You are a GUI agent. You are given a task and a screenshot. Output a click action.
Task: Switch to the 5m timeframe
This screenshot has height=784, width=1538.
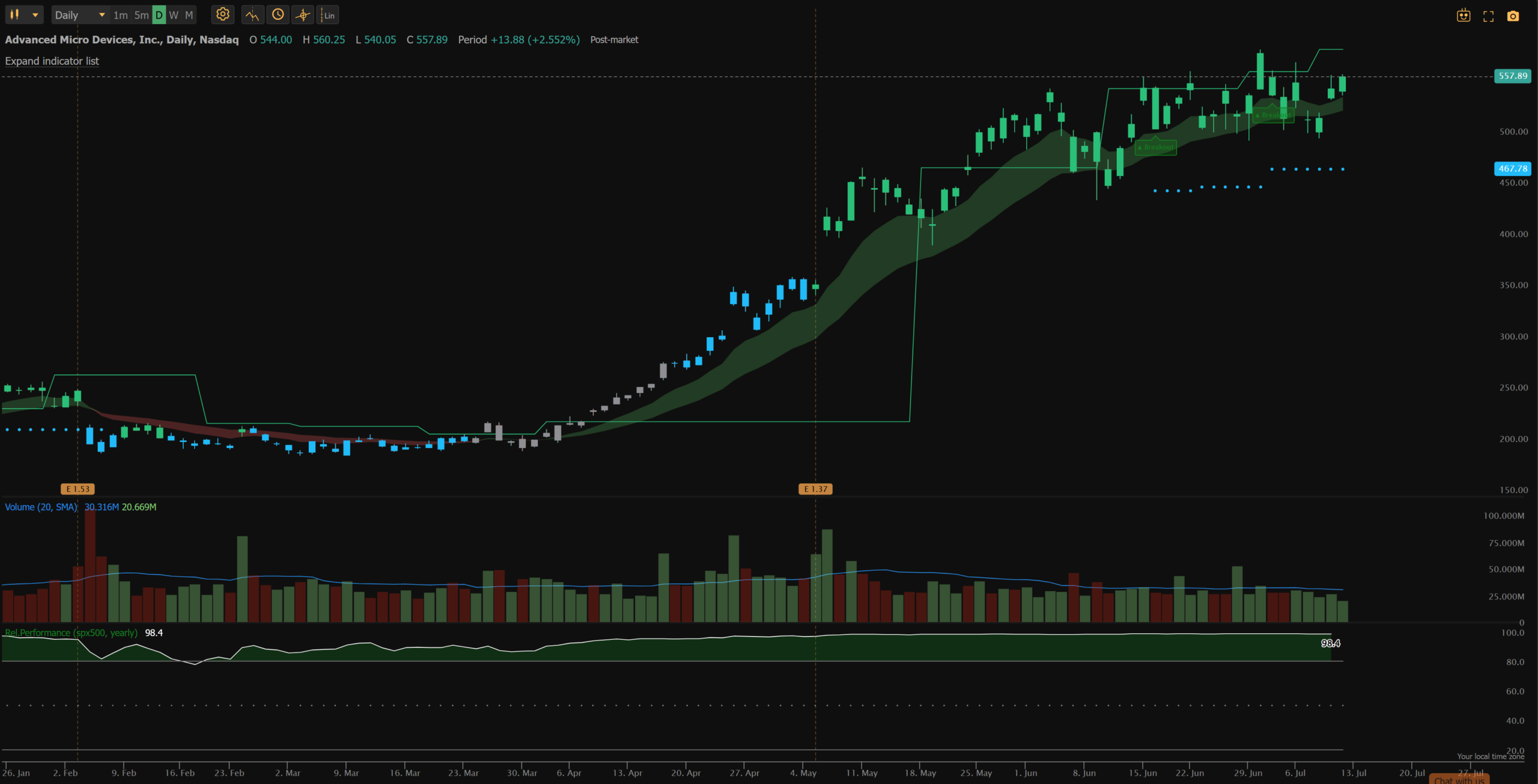click(x=141, y=15)
